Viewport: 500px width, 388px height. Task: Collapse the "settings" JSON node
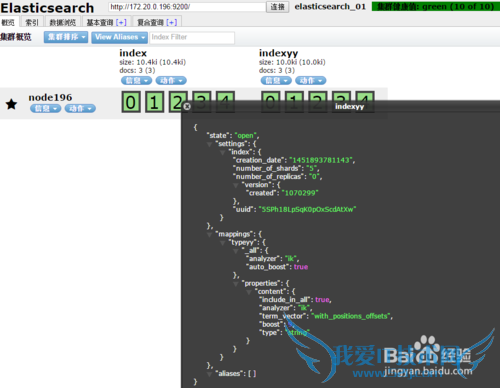[210, 144]
